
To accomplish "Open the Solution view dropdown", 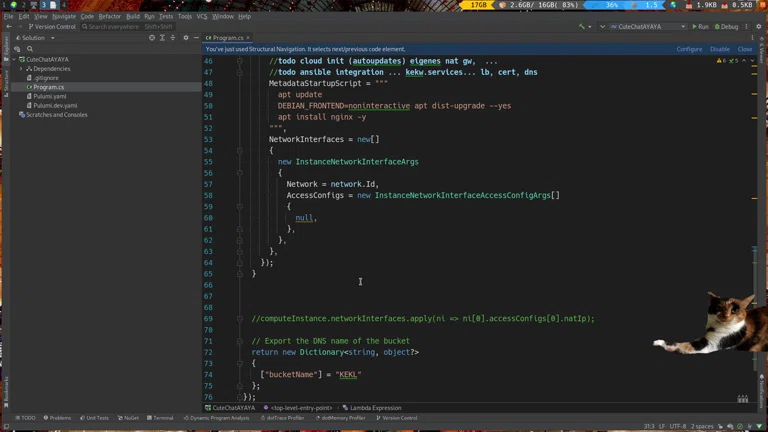I will click(52, 38).
